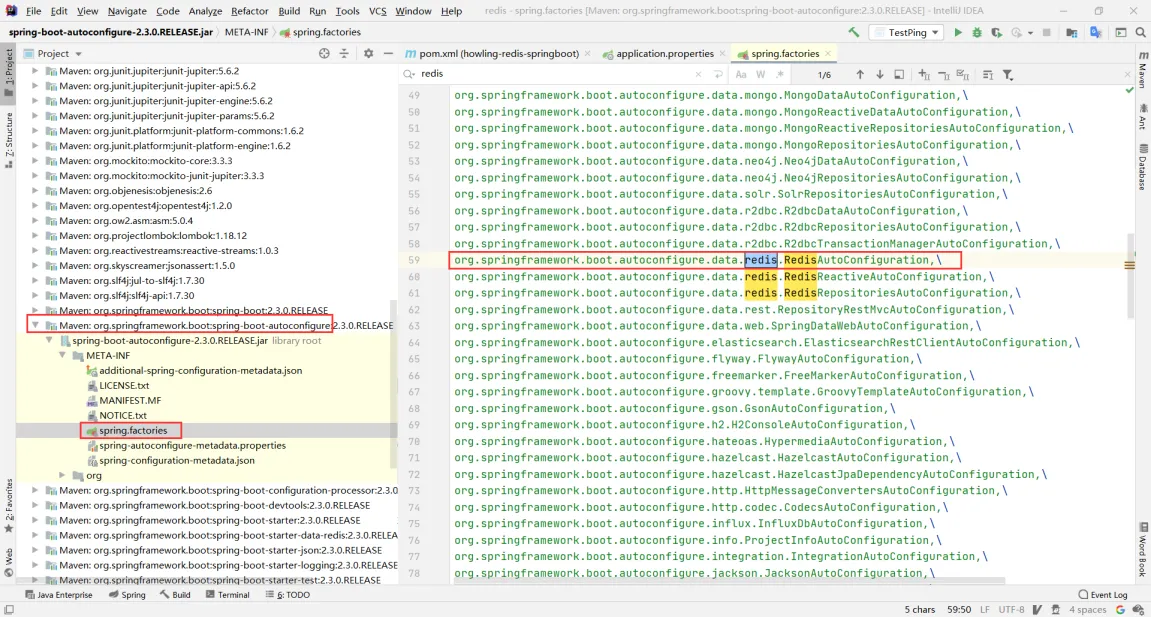Image resolution: width=1151 pixels, height=617 pixels.
Task: Open Search Everywhere magnifier icon
Action: click(x=1139, y=32)
